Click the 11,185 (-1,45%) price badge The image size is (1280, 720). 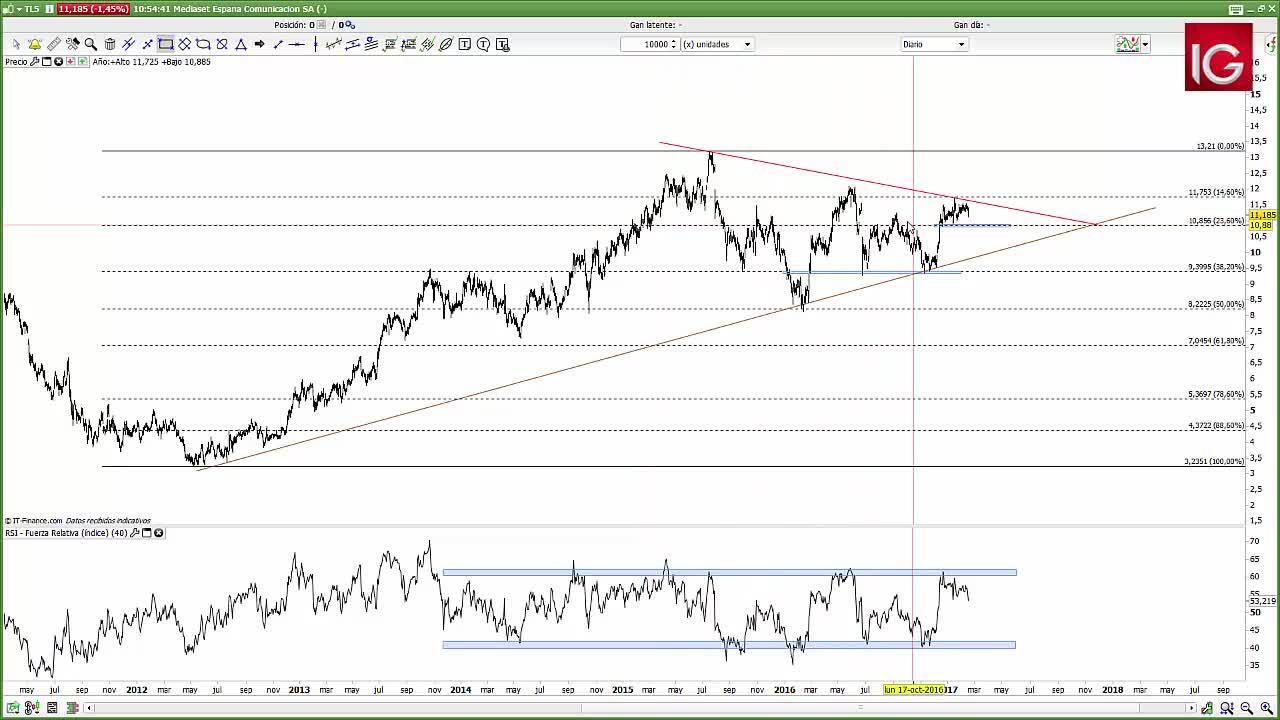[x=93, y=9]
